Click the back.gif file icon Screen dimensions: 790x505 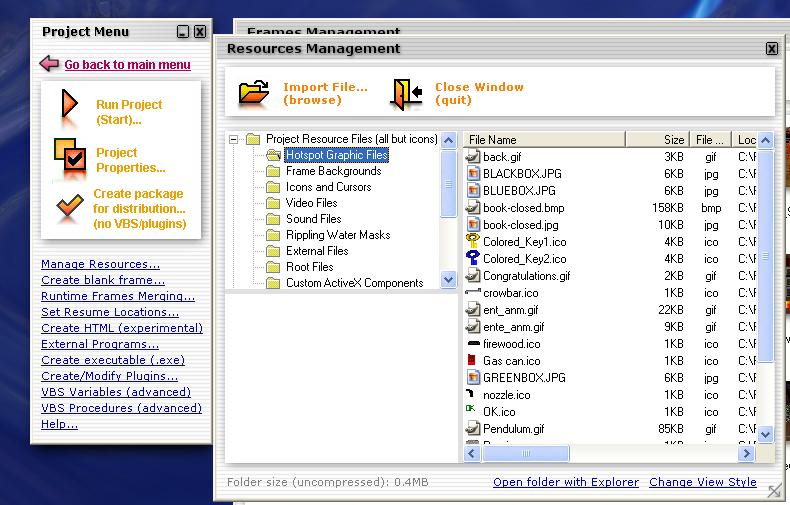tap(473, 156)
